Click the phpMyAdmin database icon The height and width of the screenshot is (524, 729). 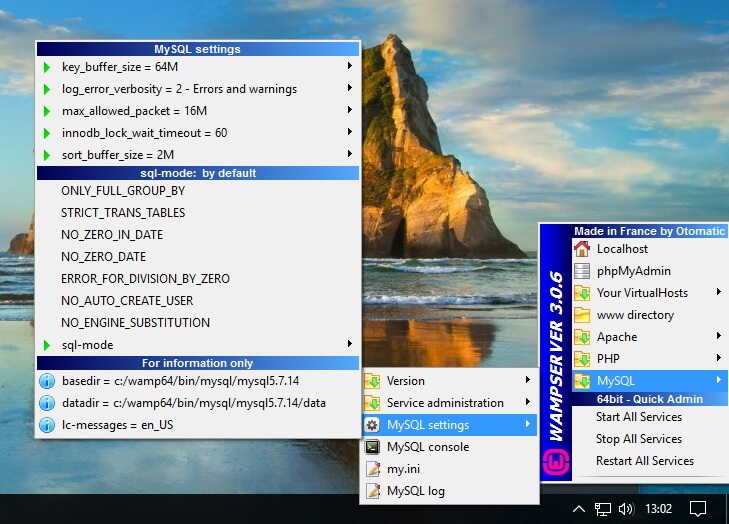click(x=582, y=271)
